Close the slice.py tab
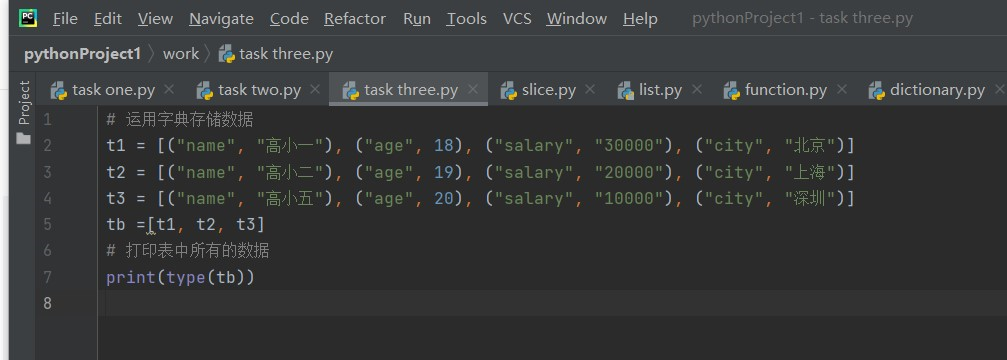 [590, 89]
